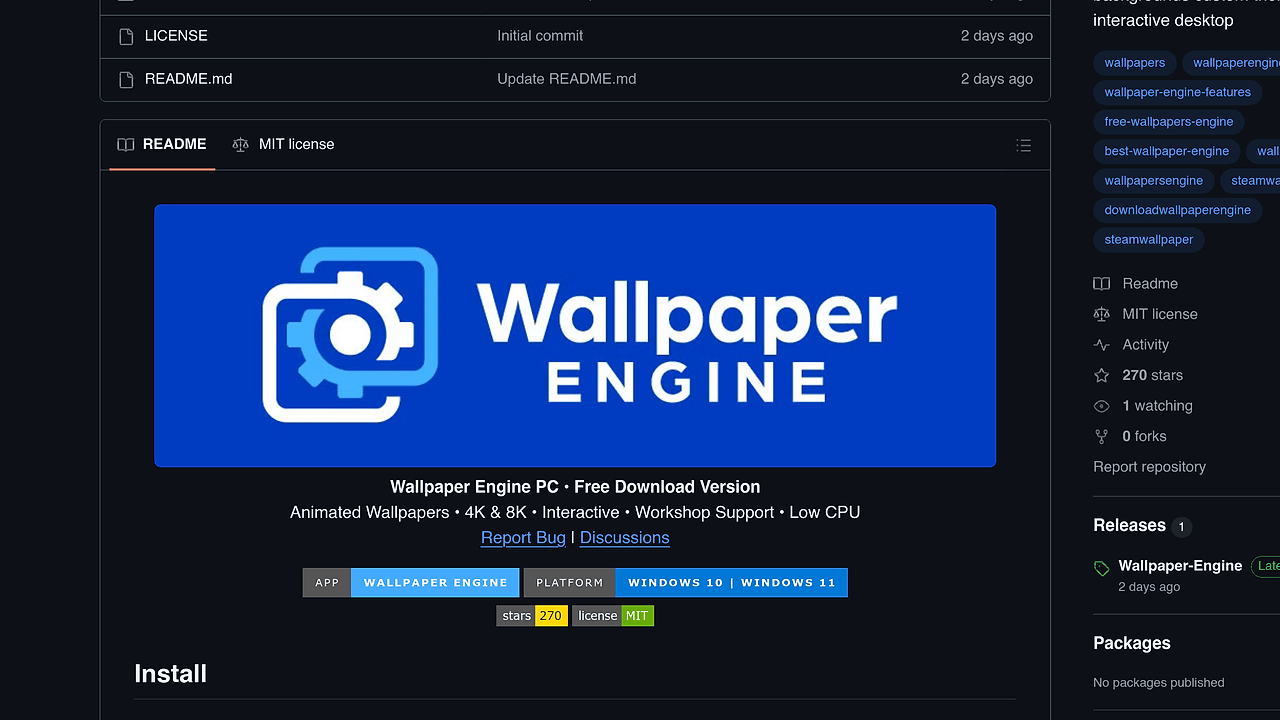Click the sidebar license scale icon

(x=1102, y=314)
